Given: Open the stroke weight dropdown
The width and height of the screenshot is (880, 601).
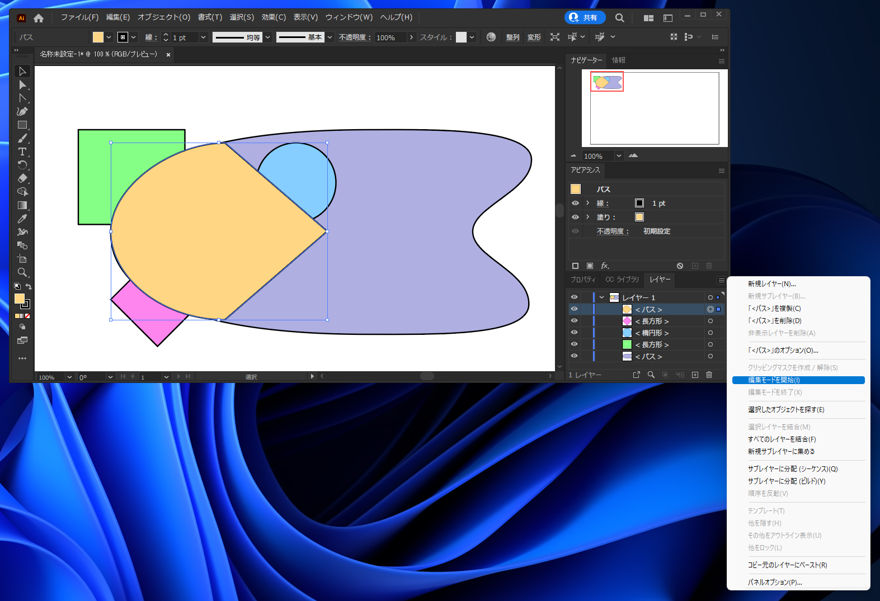Looking at the screenshot, I should 203,37.
